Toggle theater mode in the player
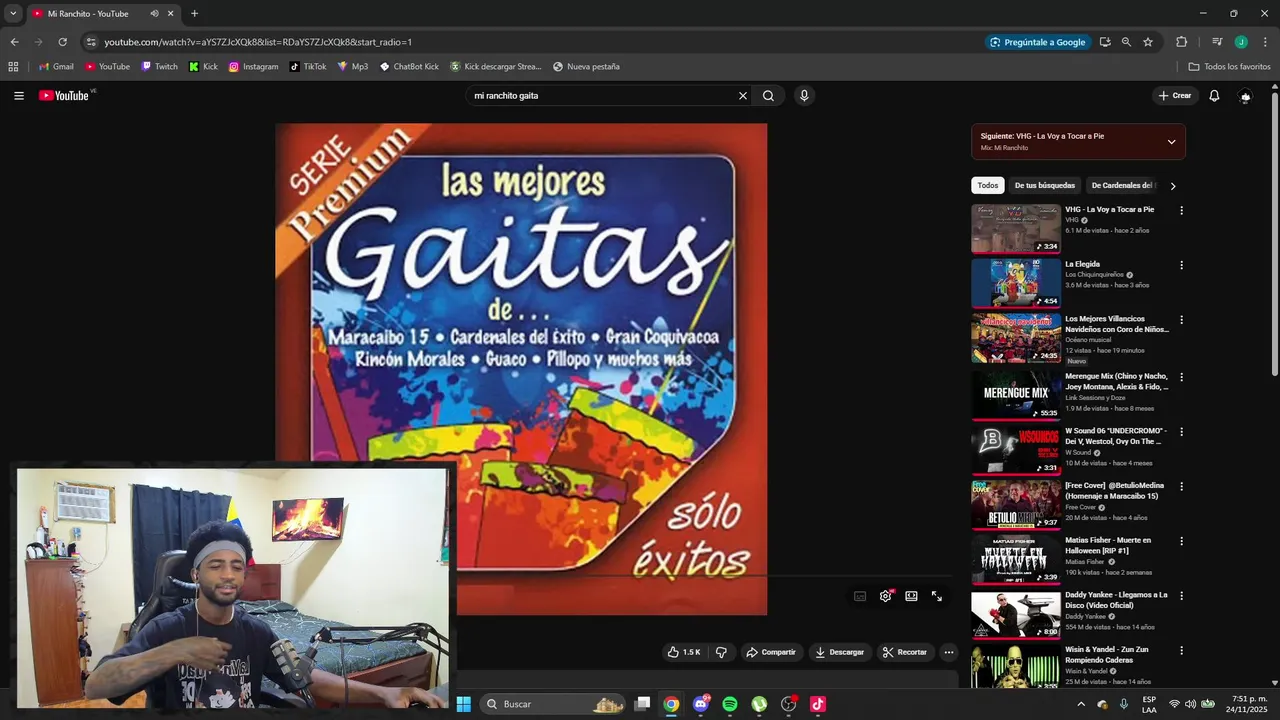 [911, 596]
